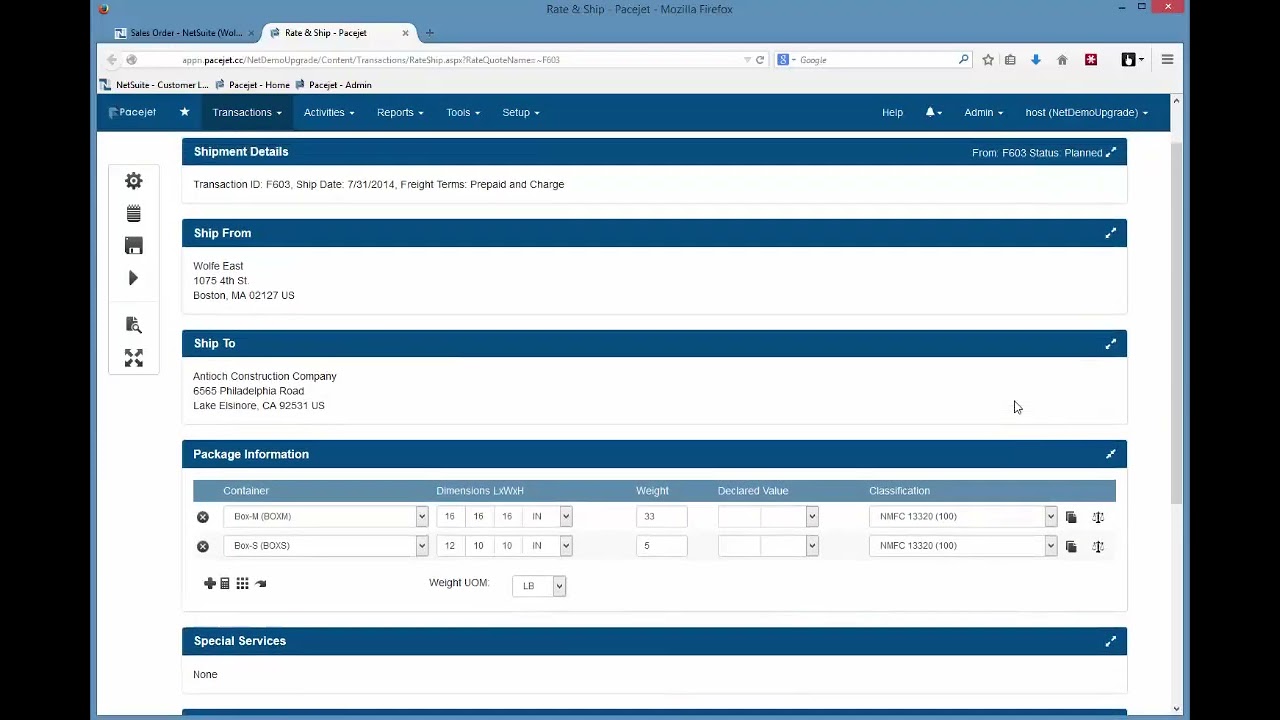Open a new browser tab
Image resolution: width=1280 pixels, height=720 pixels.
pyautogui.click(x=430, y=33)
